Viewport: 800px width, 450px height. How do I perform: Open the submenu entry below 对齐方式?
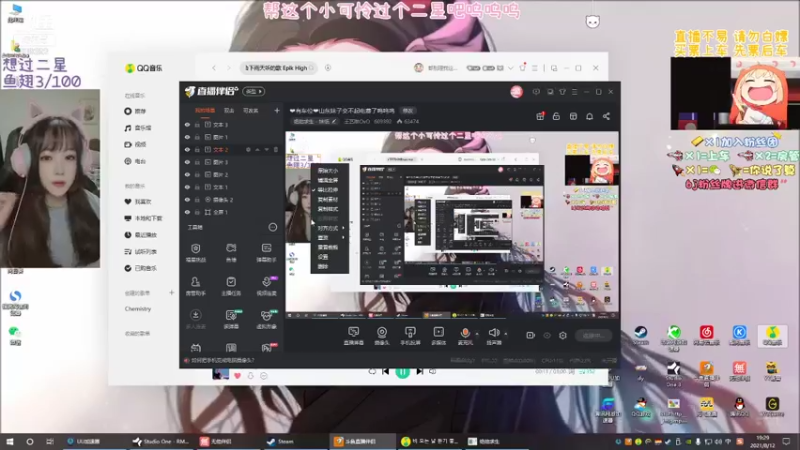point(330,238)
